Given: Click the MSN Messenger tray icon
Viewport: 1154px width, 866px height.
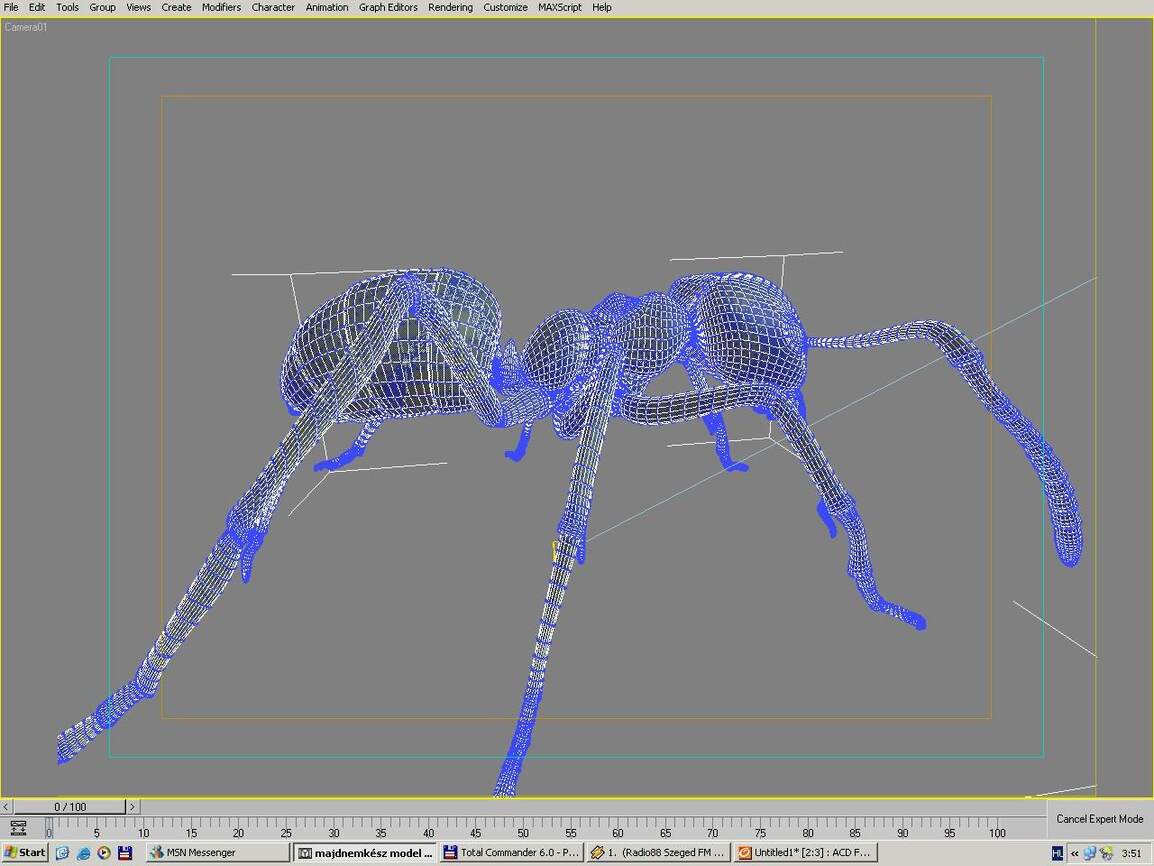Looking at the screenshot, I should 1106,853.
